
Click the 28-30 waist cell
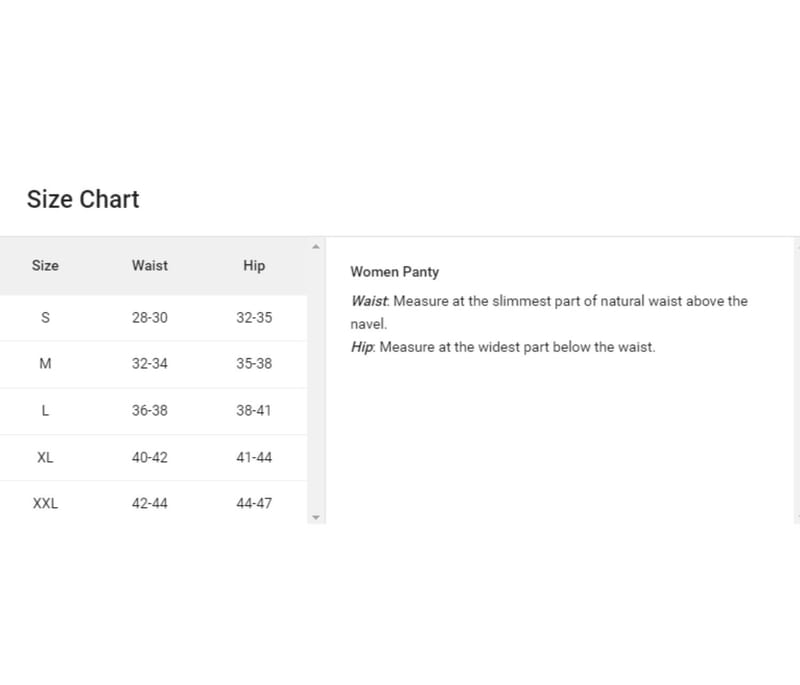pyautogui.click(x=150, y=317)
